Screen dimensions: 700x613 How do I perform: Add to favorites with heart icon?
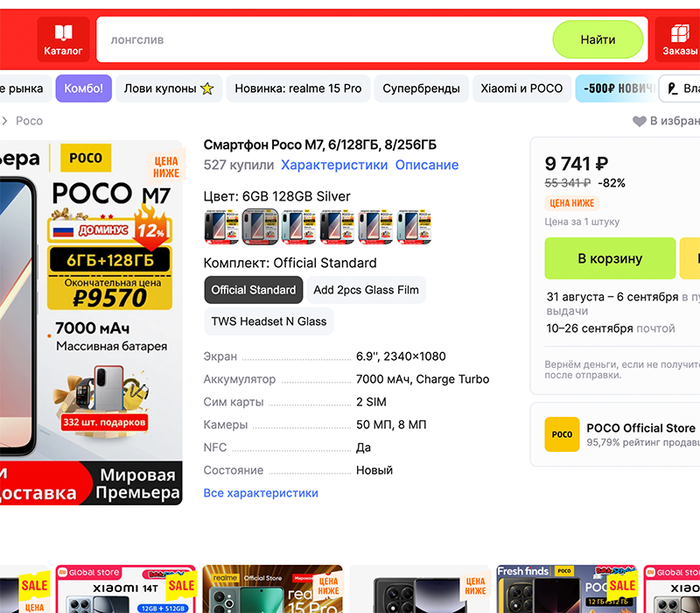pos(639,121)
